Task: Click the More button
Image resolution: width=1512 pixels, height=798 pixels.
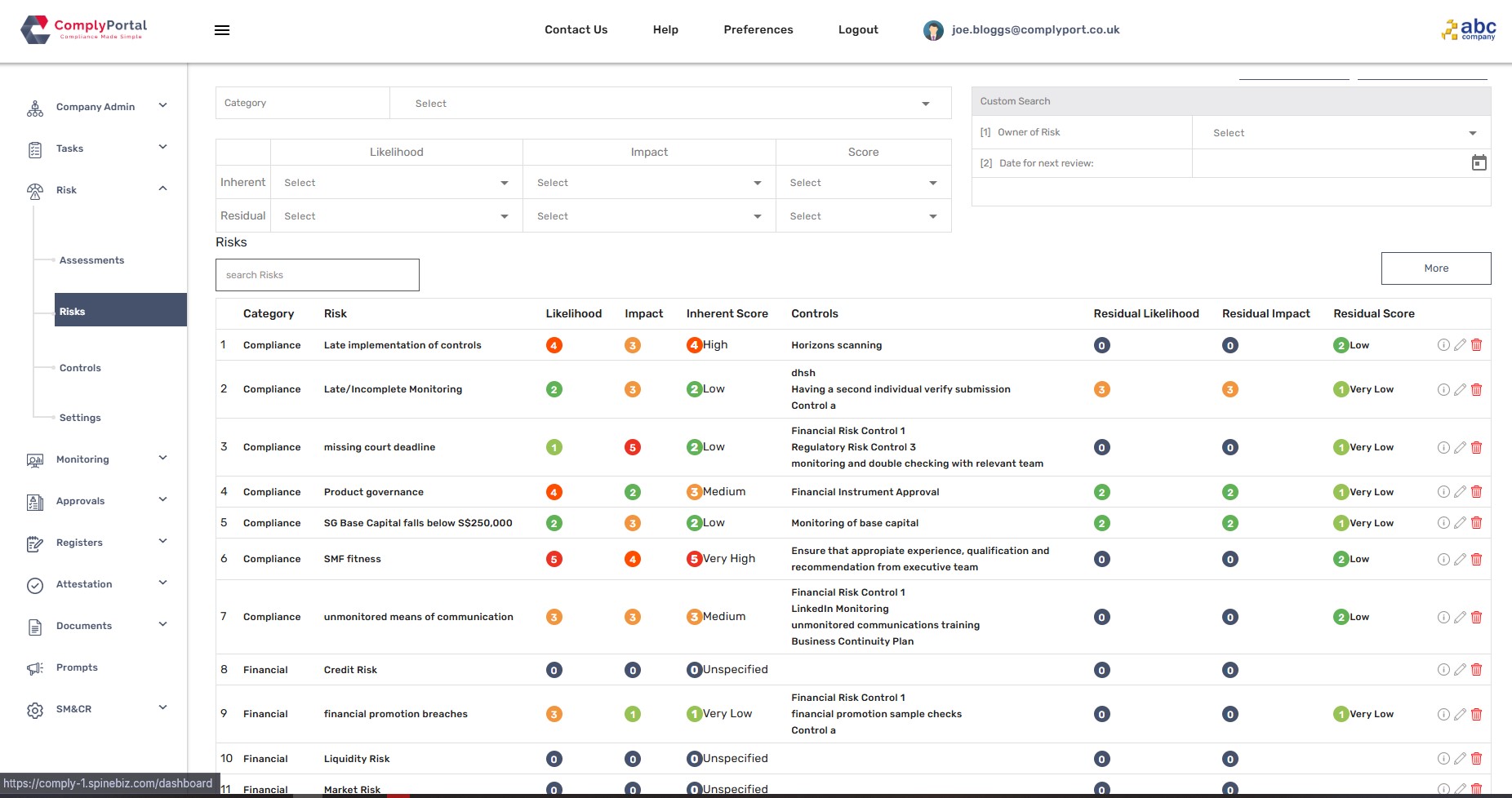Action: pos(1435,268)
